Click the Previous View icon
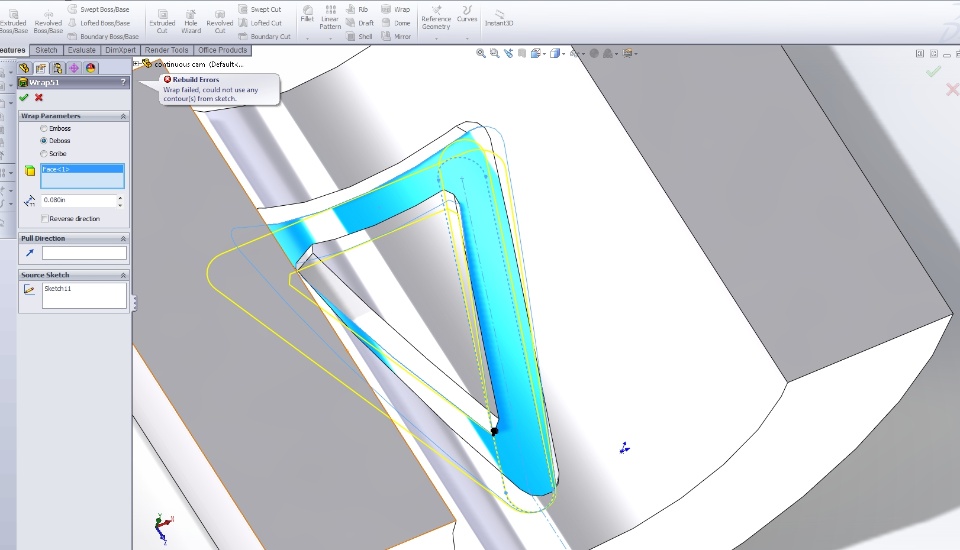The height and width of the screenshot is (550, 960). tap(508, 53)
